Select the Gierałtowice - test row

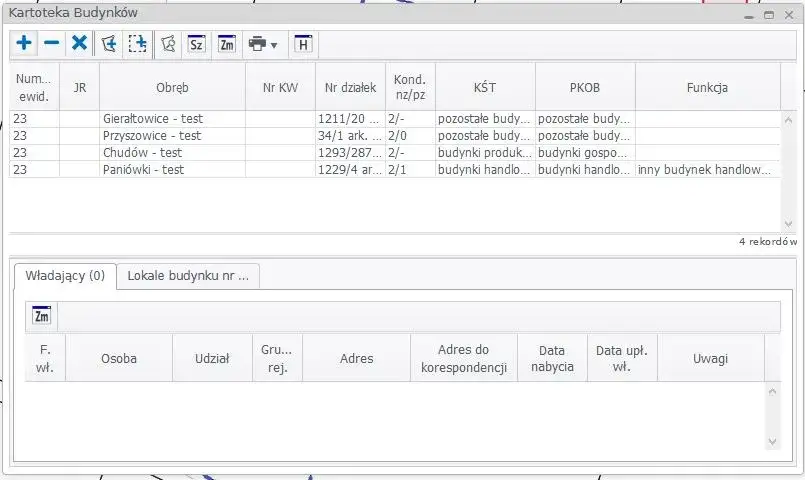(x=152, y=119)
